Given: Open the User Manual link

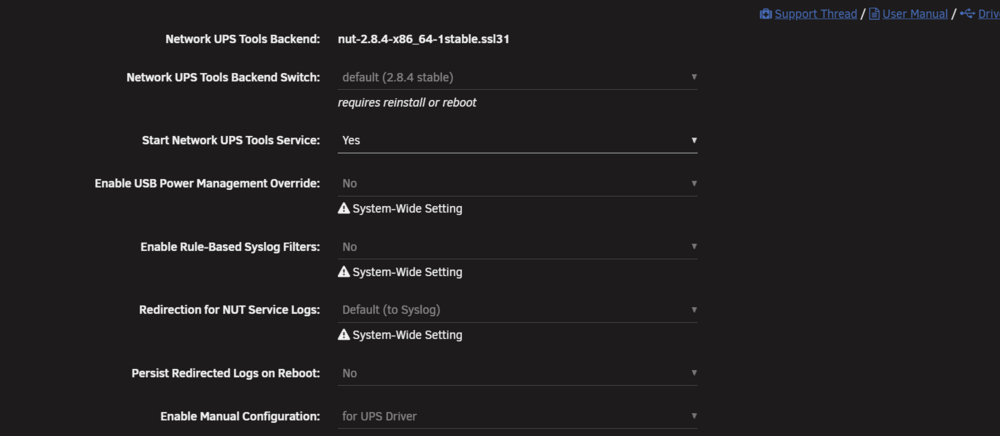Looking at the screenshot, I should 915,14.
